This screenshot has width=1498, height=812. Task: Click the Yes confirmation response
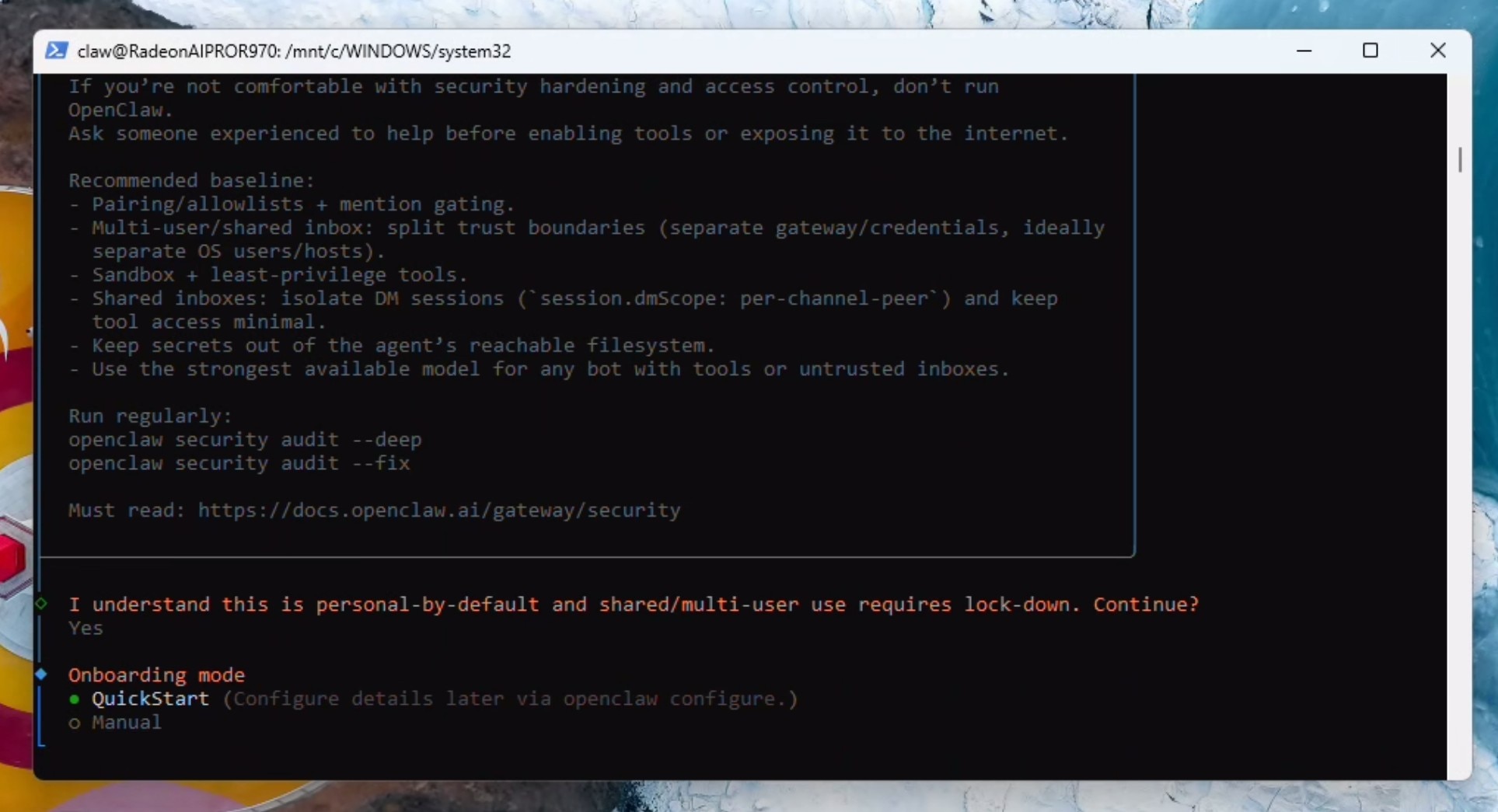pos(85,628)
